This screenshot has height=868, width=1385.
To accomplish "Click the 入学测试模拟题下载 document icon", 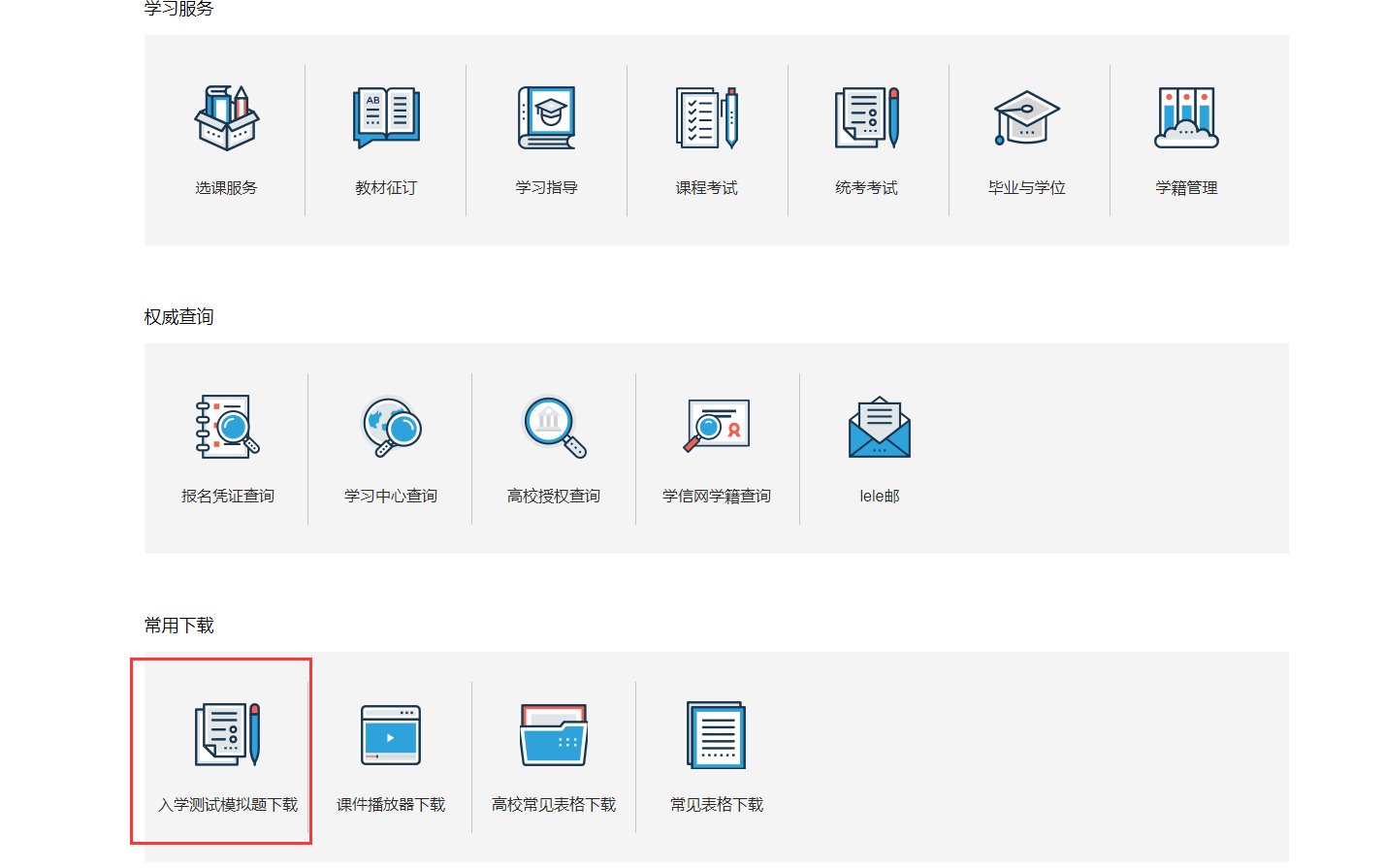I will point(228,734).
